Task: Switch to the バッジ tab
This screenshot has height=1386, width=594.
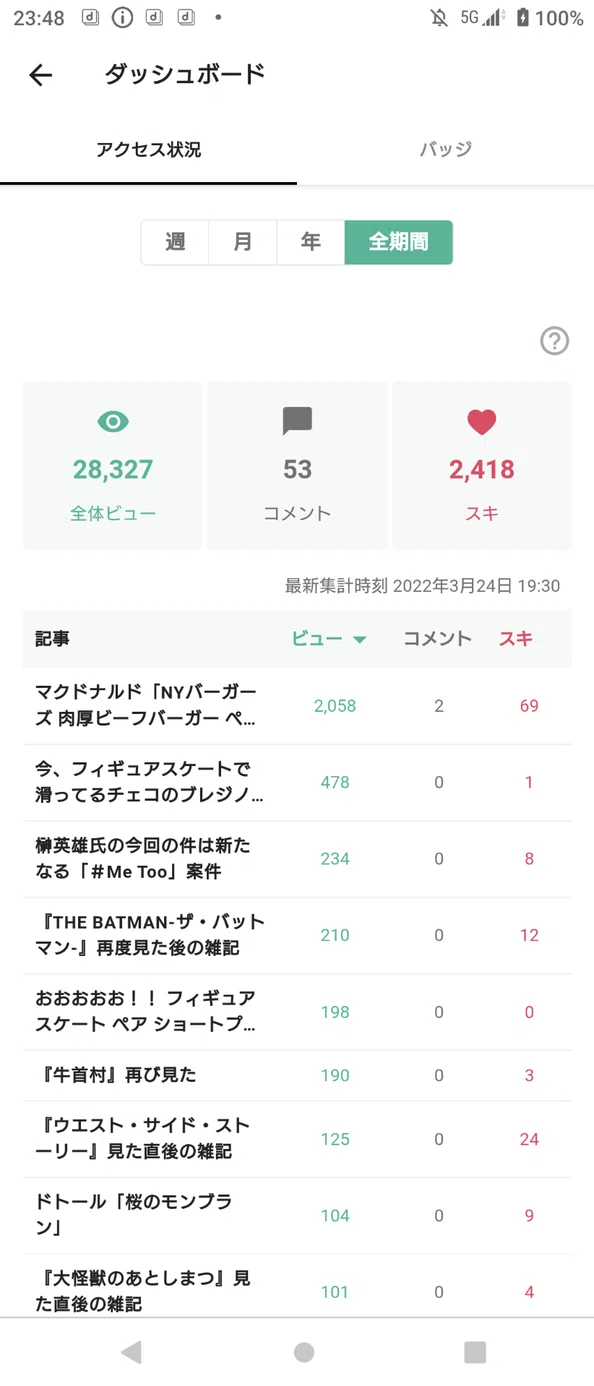Action: pyautogui.click(x=445, y=149)
